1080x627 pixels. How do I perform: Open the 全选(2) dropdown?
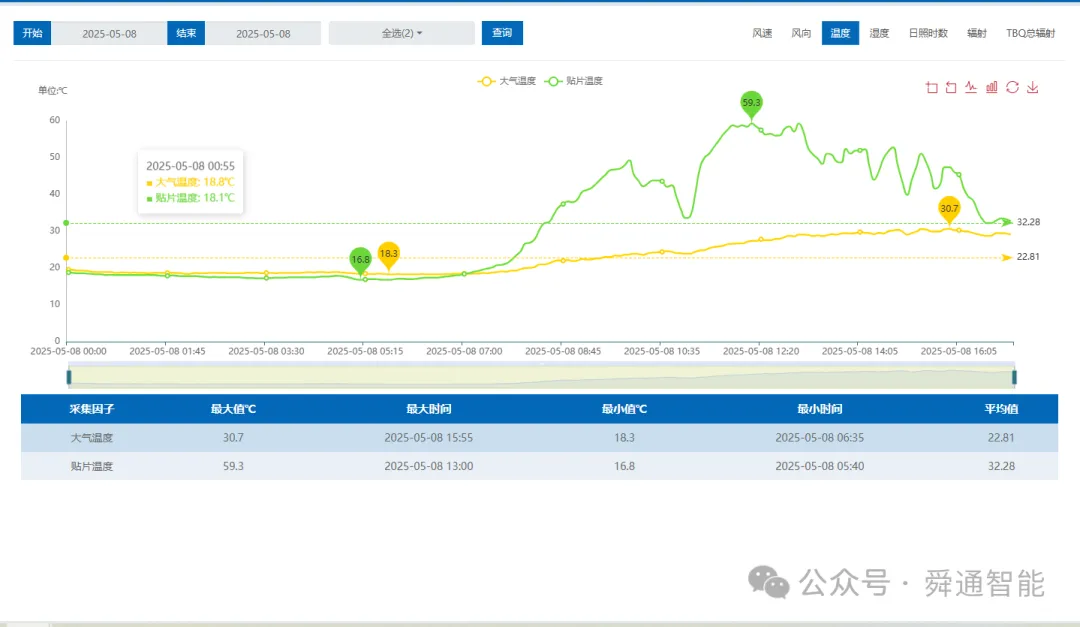click(402, 33)
